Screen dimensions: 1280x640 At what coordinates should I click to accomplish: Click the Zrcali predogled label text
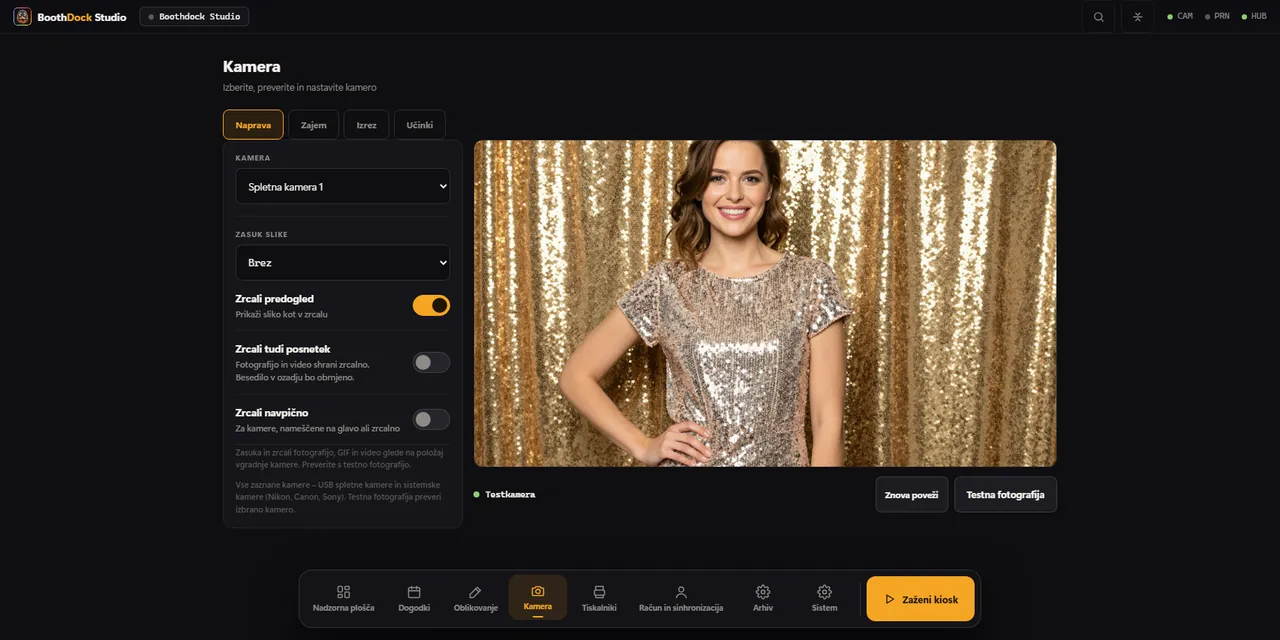click(275, 298)
